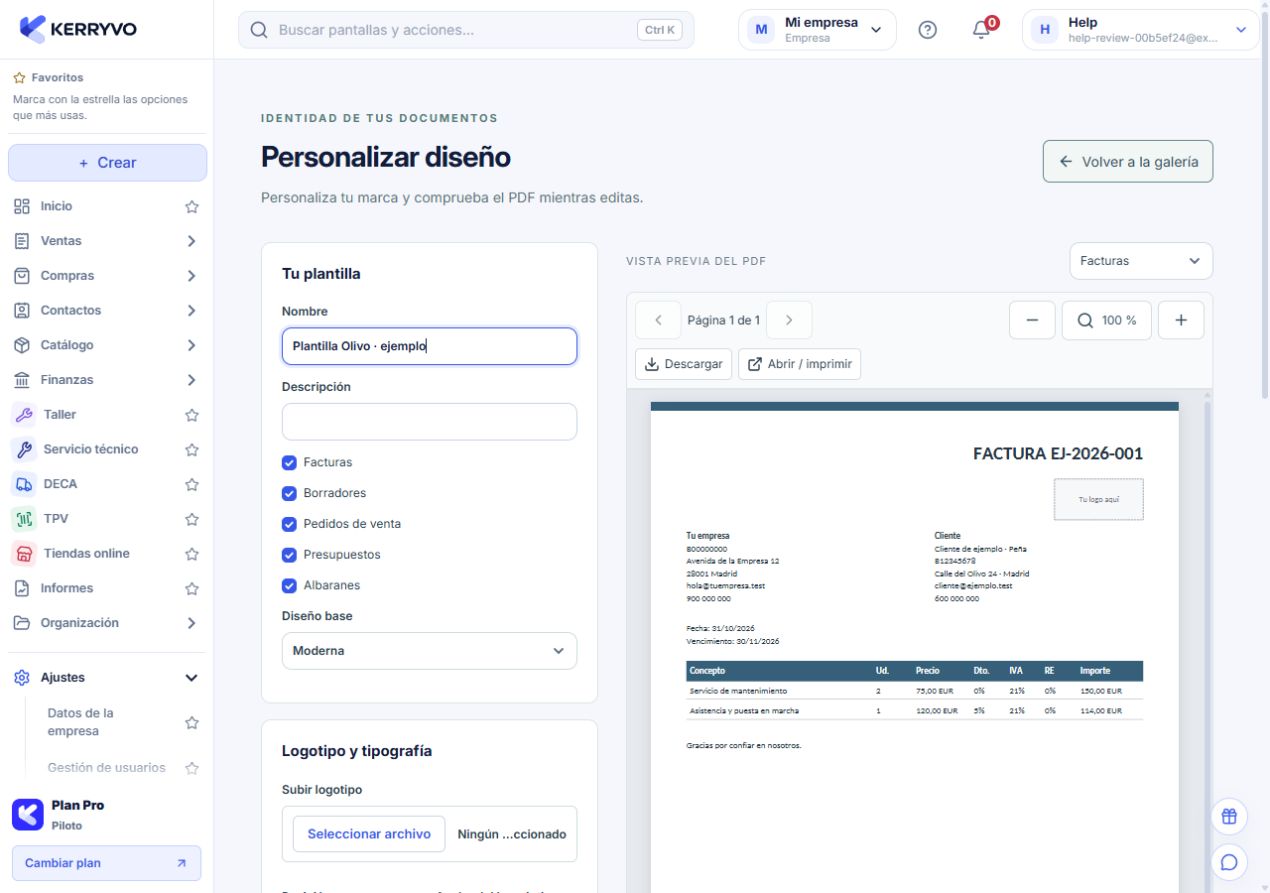
Task: Click the DECA truck icon
Action: point(24,484)
